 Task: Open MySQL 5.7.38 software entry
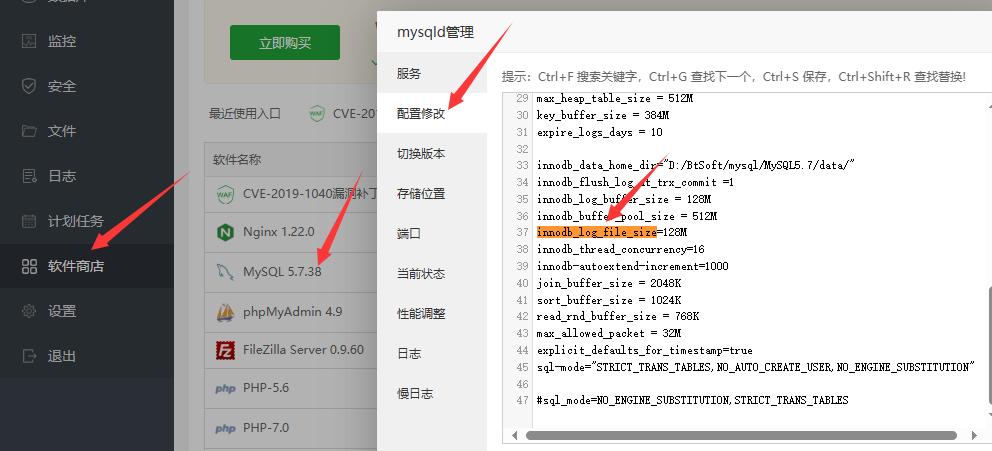click(x=282, y=272)
